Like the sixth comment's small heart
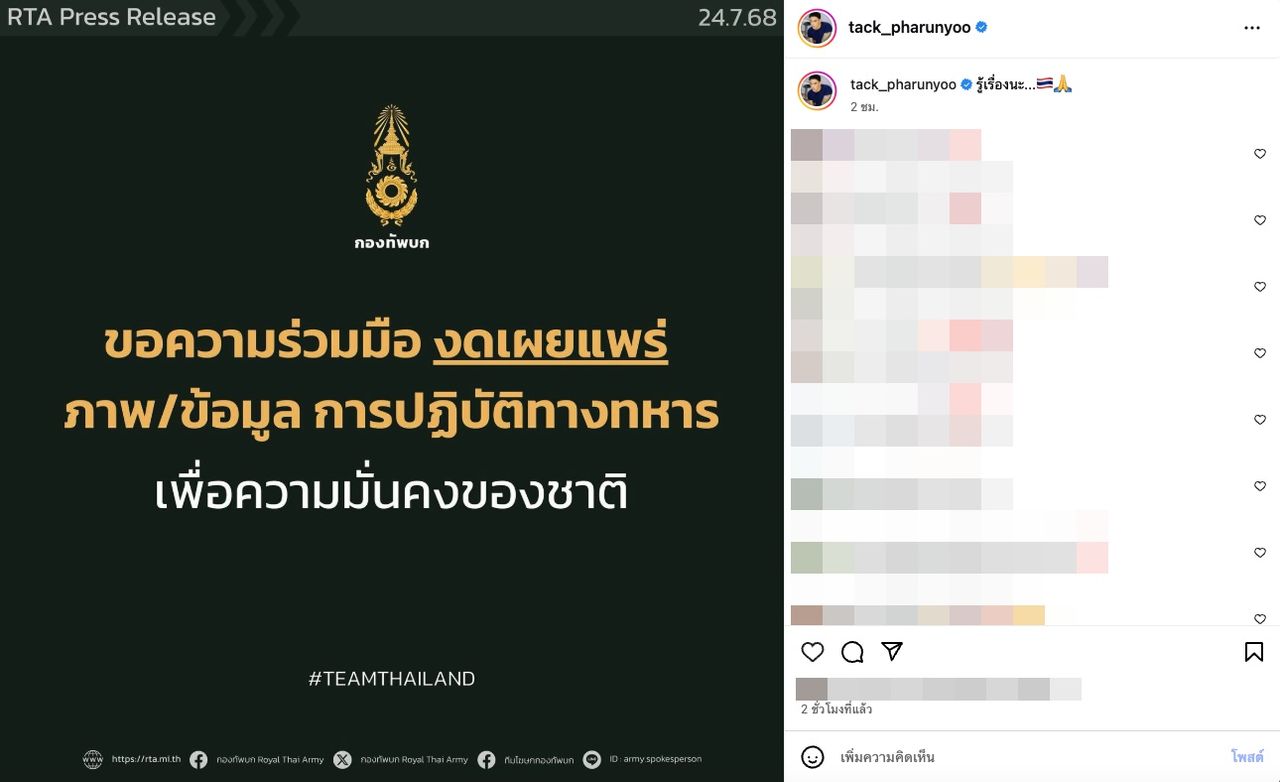This screenshot has height=782, width=1280. [1260, 486]
